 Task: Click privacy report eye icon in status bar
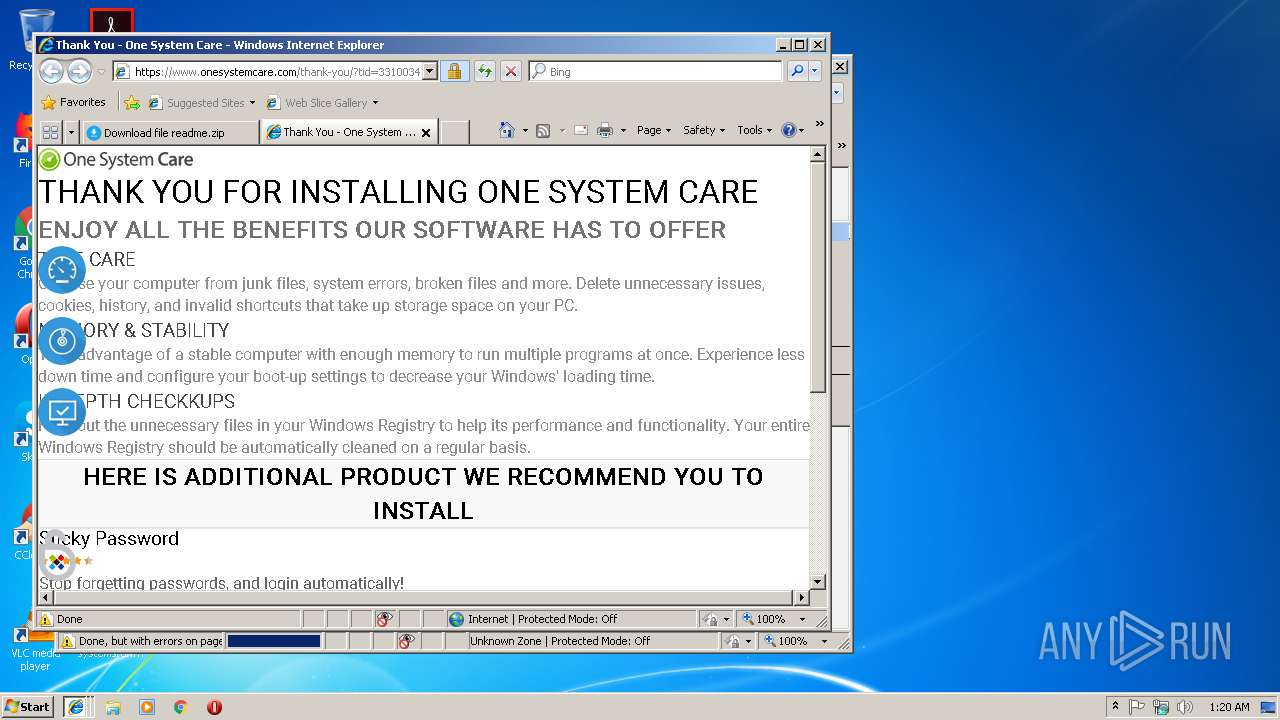(x=384, y=619)
